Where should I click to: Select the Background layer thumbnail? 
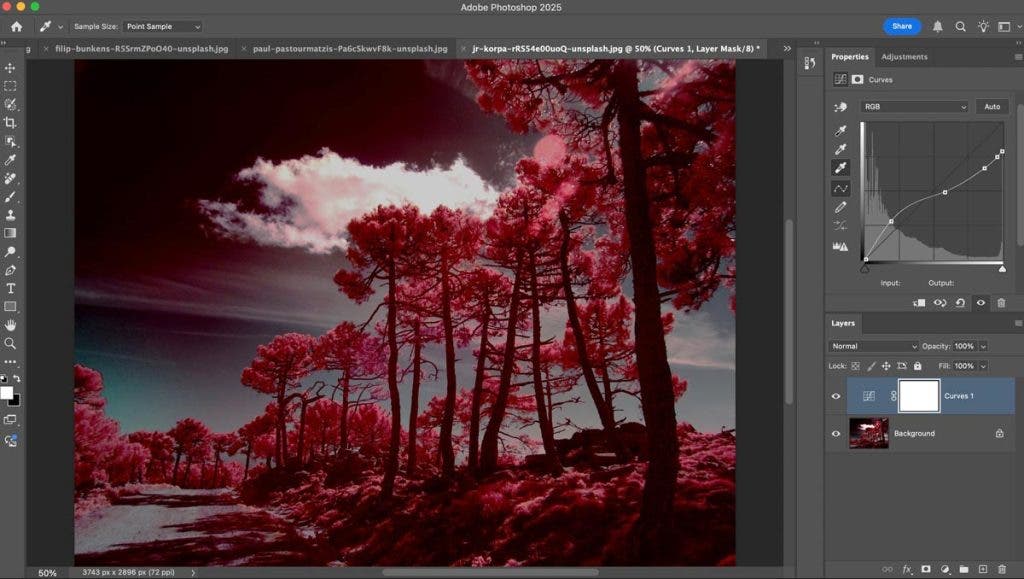pos(869,433)
